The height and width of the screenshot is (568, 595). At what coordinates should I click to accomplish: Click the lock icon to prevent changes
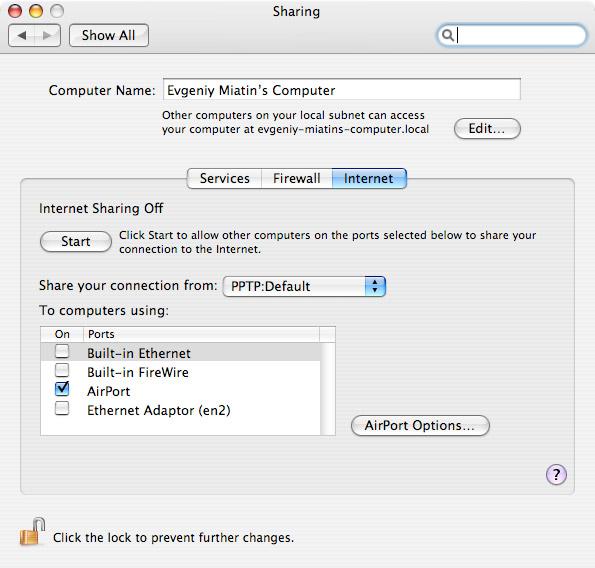32,532
